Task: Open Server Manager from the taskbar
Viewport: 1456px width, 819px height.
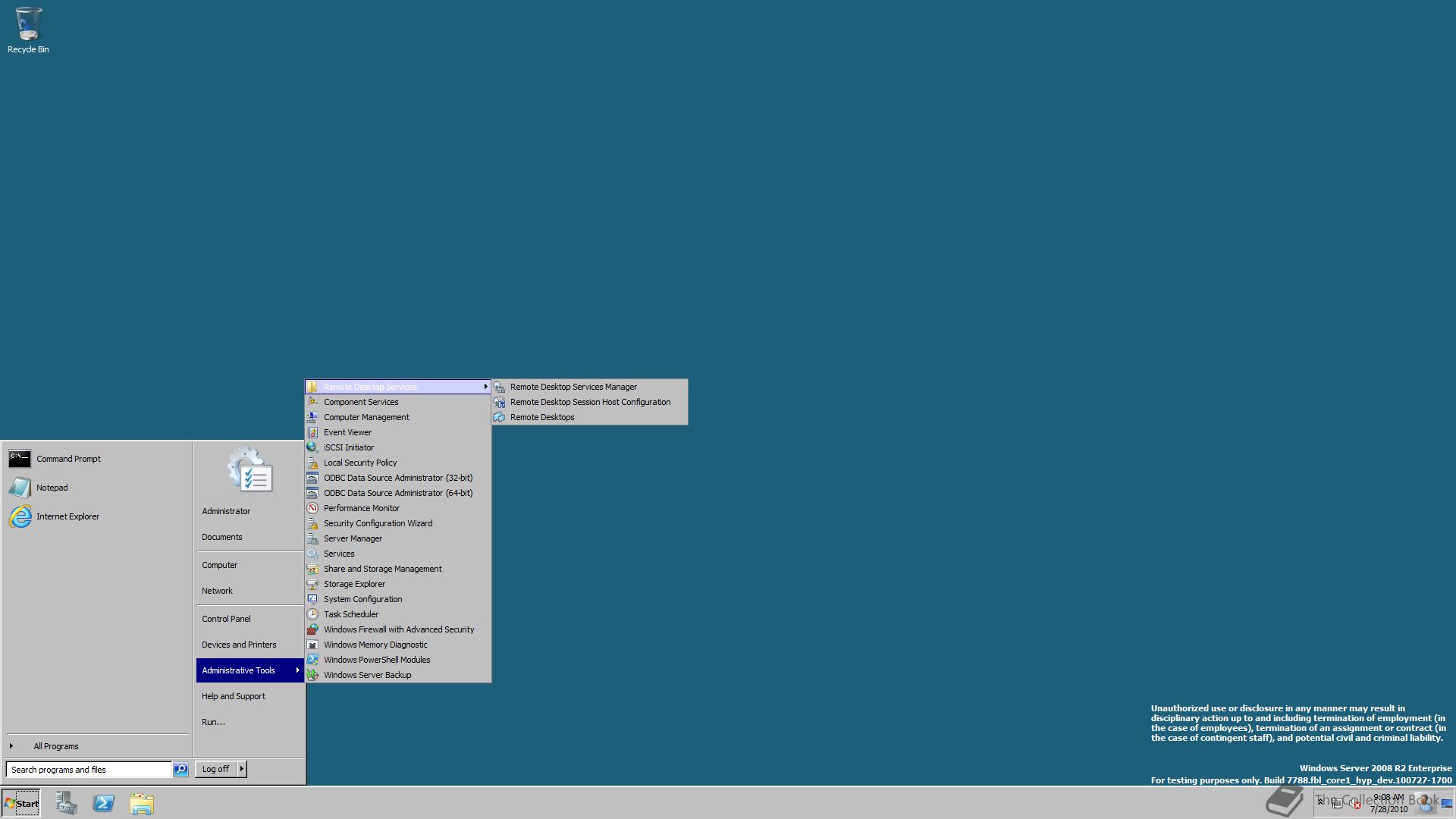Action: pos(66,803)
